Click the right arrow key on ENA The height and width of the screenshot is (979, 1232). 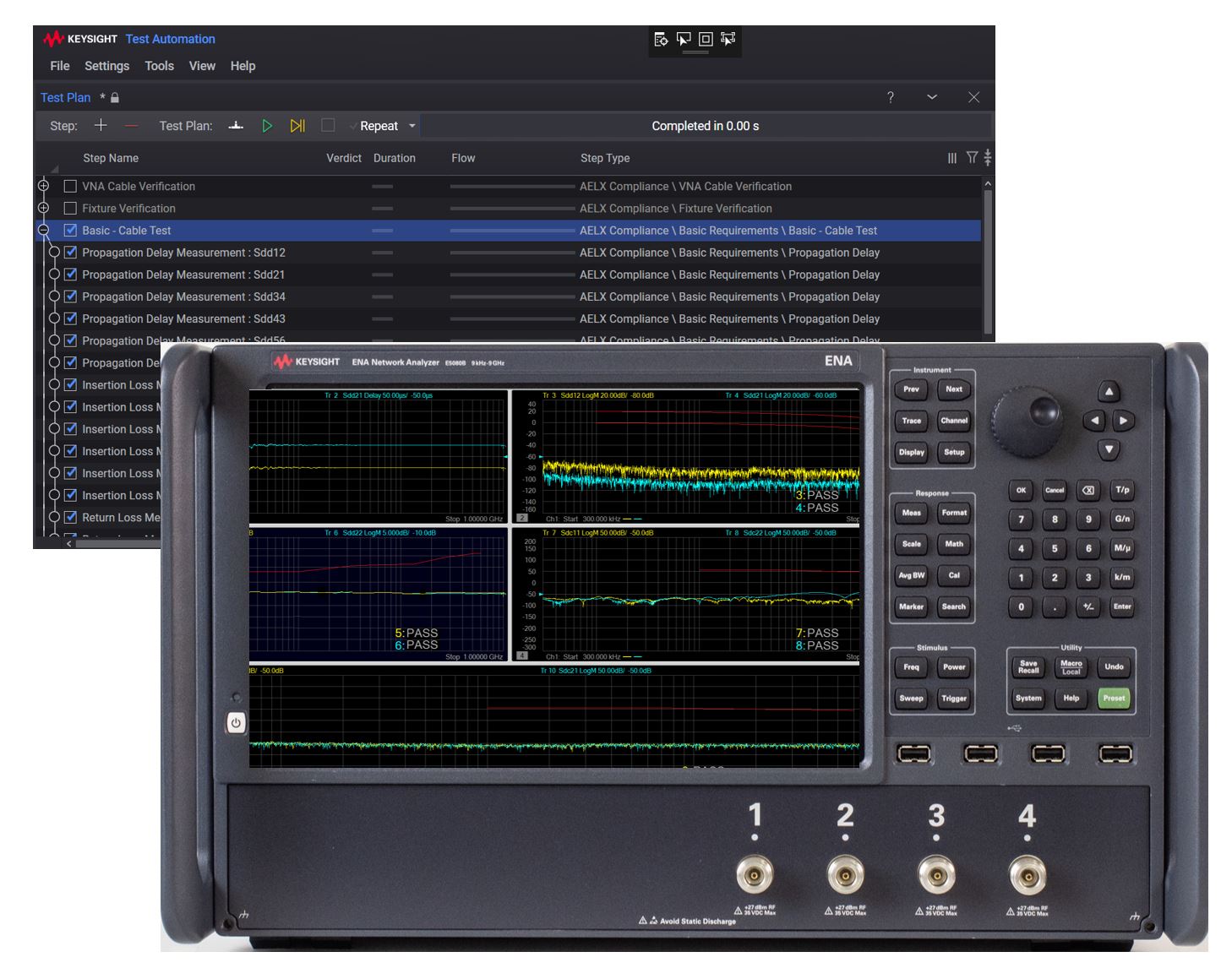(x=1123, y=420)
